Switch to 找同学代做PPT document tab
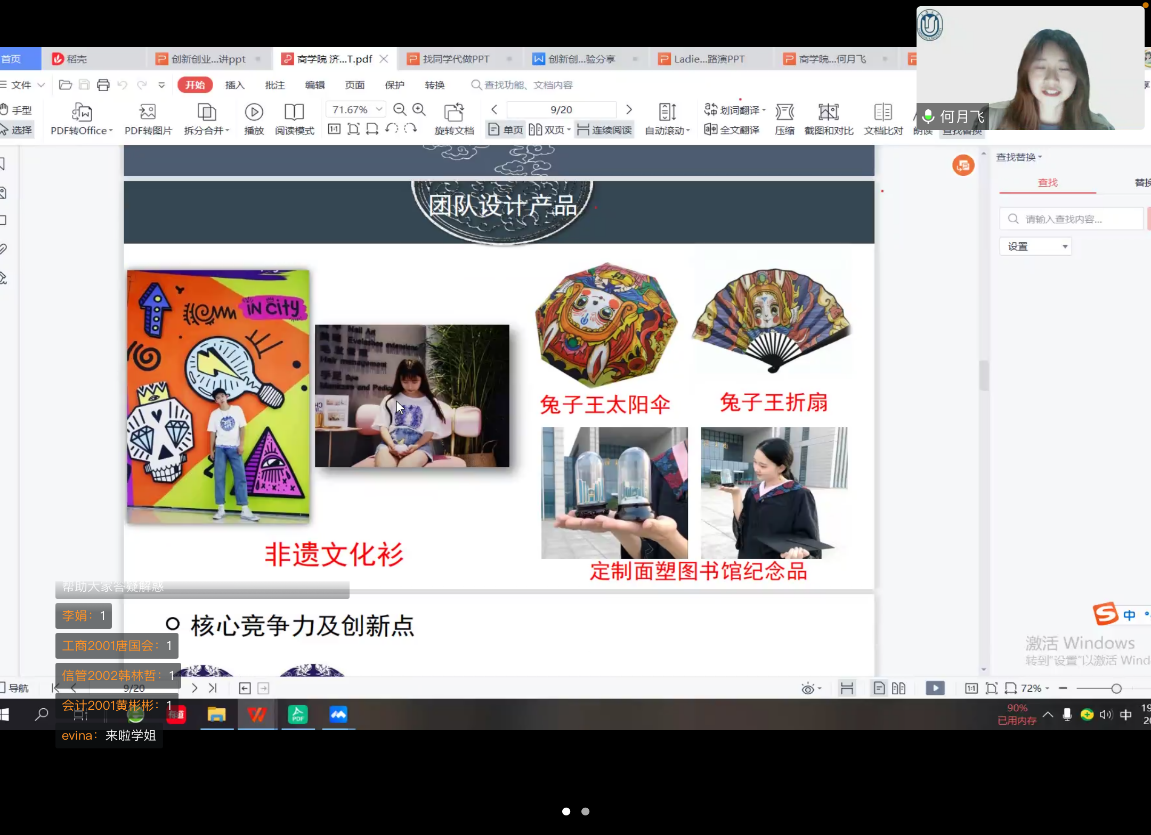The height and width of the screenshot is (835, 1151). point(456,59)
